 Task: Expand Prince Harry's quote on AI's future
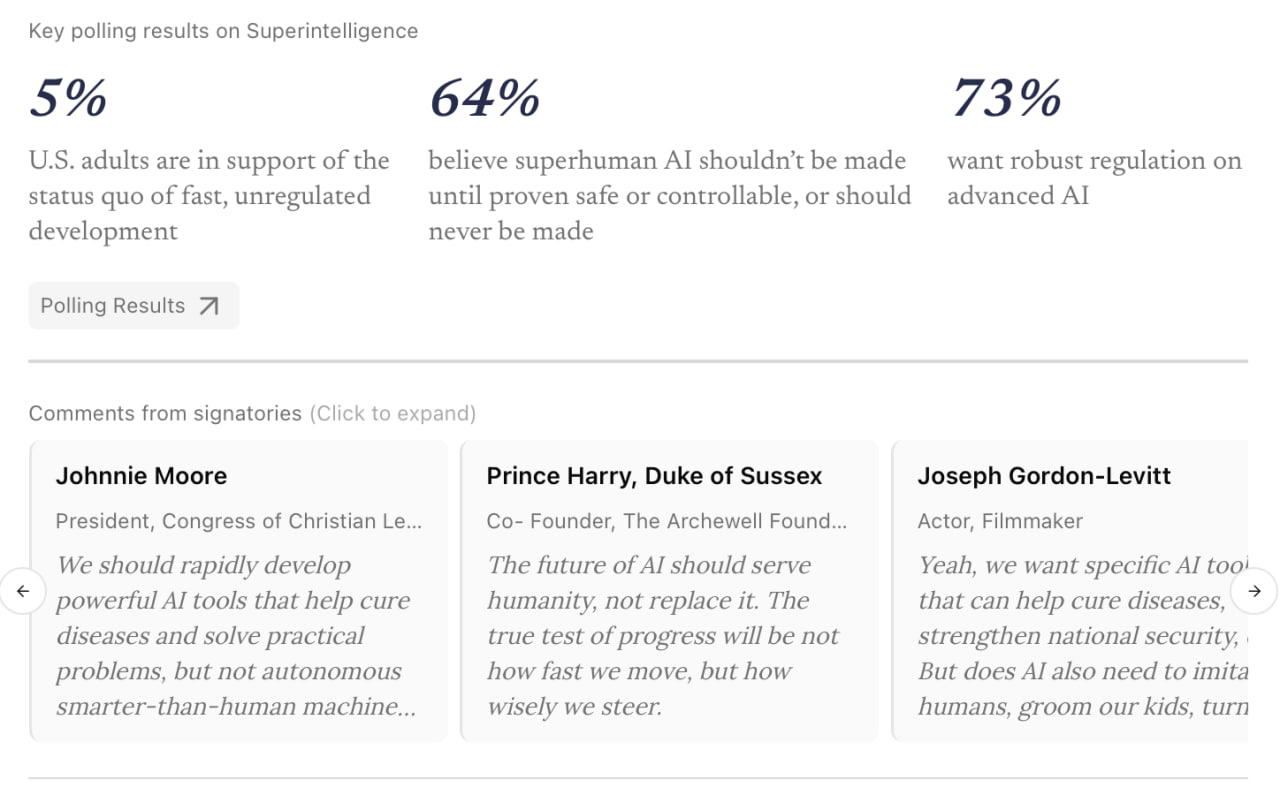pos(665,636)
